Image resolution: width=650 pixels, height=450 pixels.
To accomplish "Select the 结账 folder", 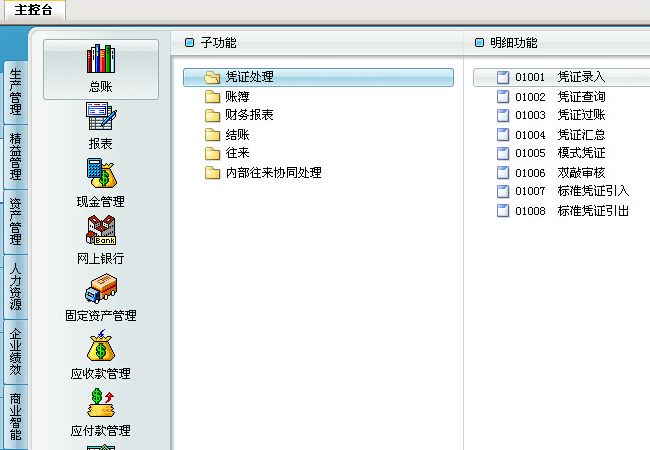I will 227,135.
